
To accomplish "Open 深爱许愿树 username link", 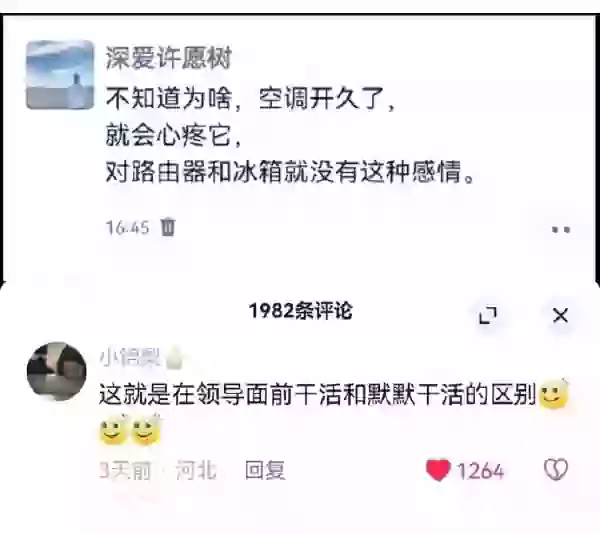I will tap(169, 58).
